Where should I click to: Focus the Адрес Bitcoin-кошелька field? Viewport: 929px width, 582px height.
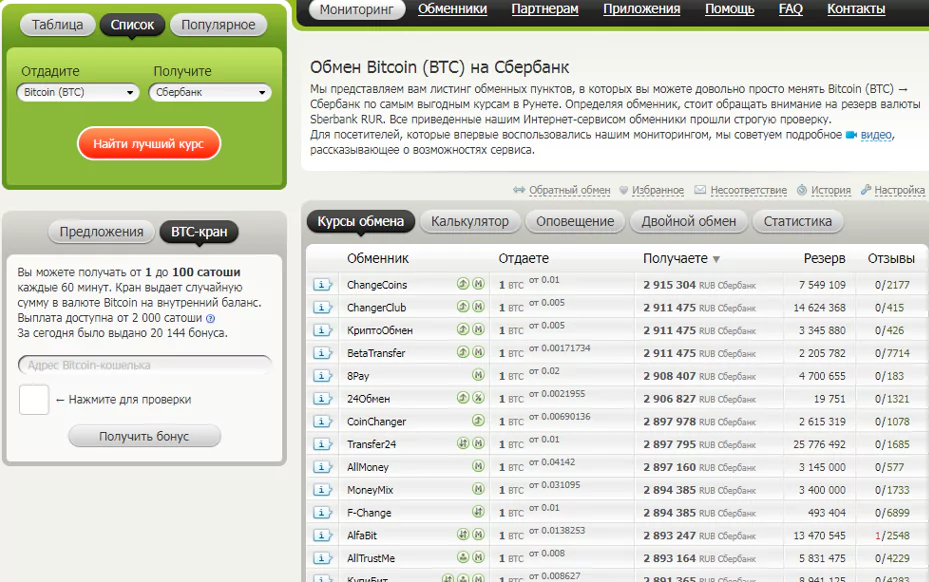click(145, 365)
